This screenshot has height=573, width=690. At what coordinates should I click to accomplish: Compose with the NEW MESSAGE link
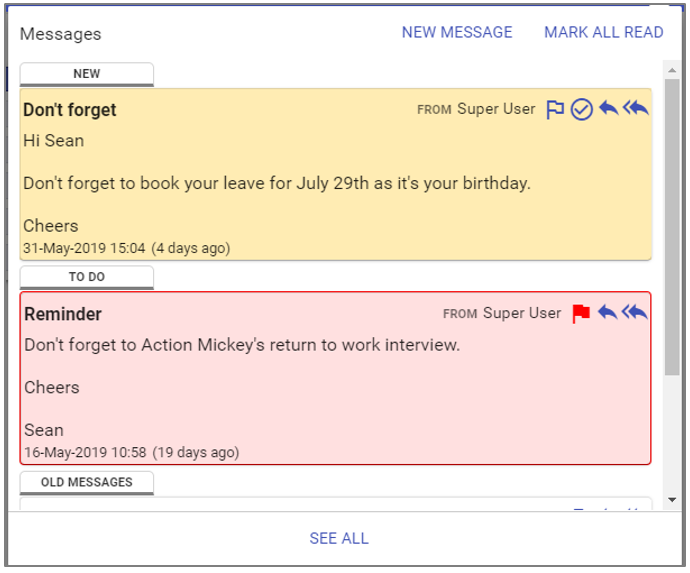pos(457,32)
